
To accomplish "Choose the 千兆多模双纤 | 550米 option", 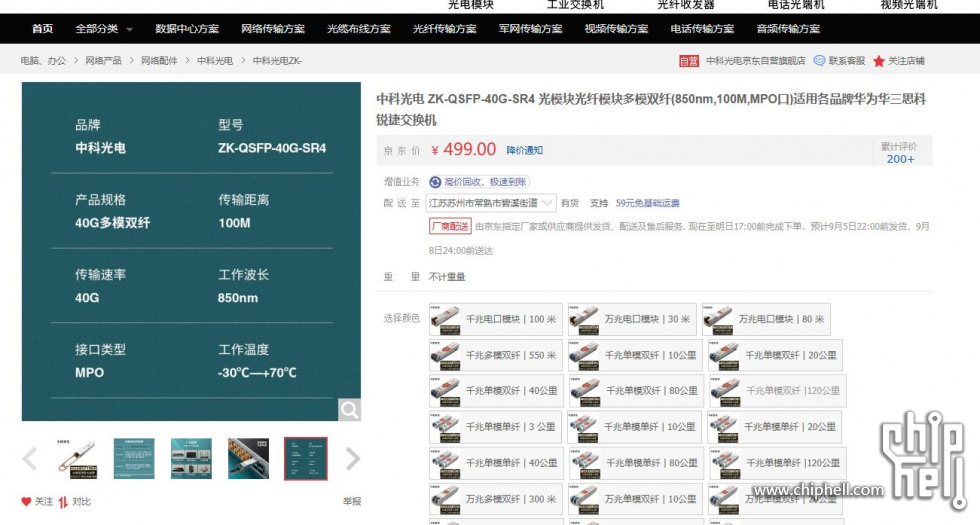I will pyautogui.click(x=493, y=355).
